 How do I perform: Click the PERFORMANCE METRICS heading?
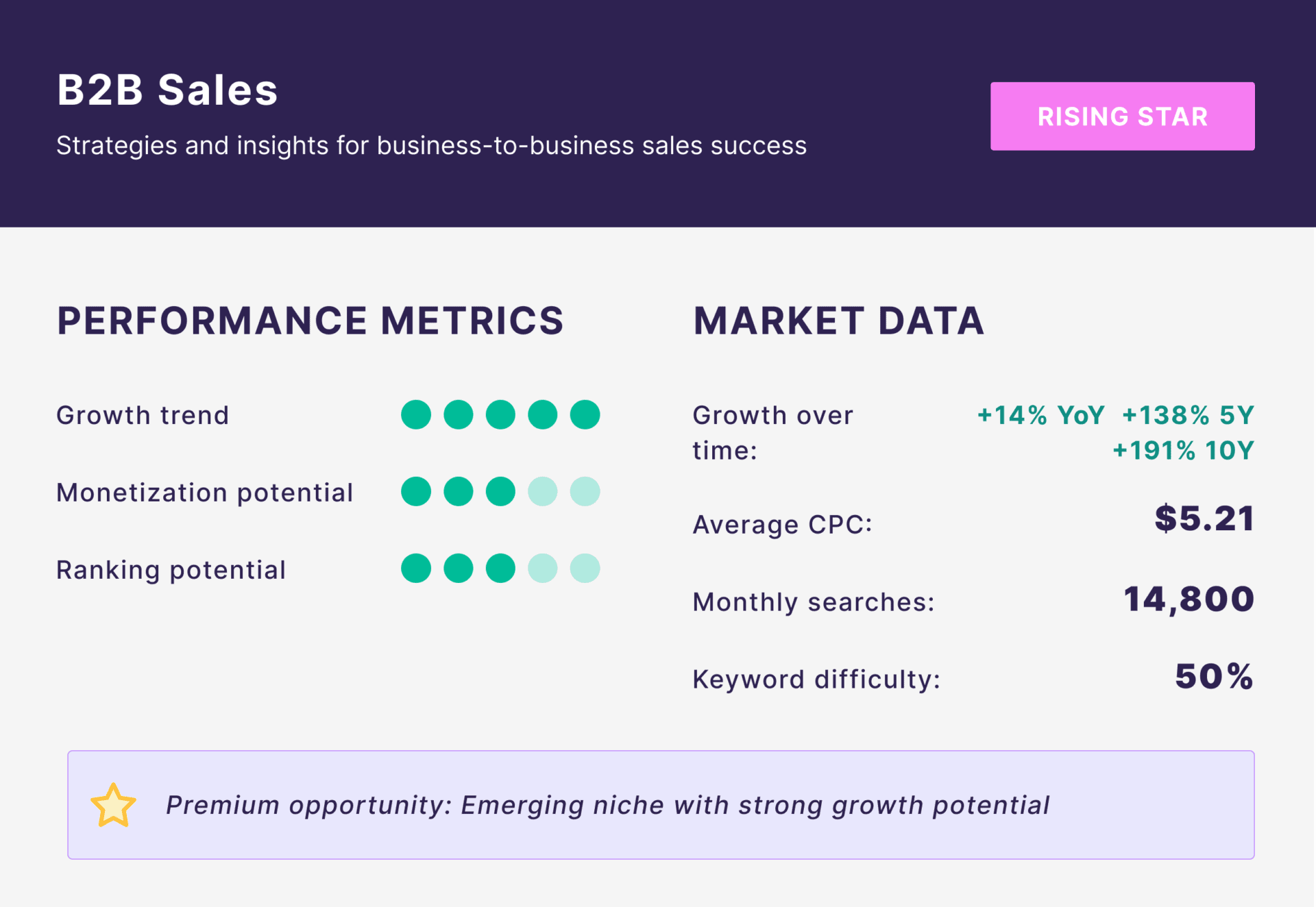(x=310, y=321)
